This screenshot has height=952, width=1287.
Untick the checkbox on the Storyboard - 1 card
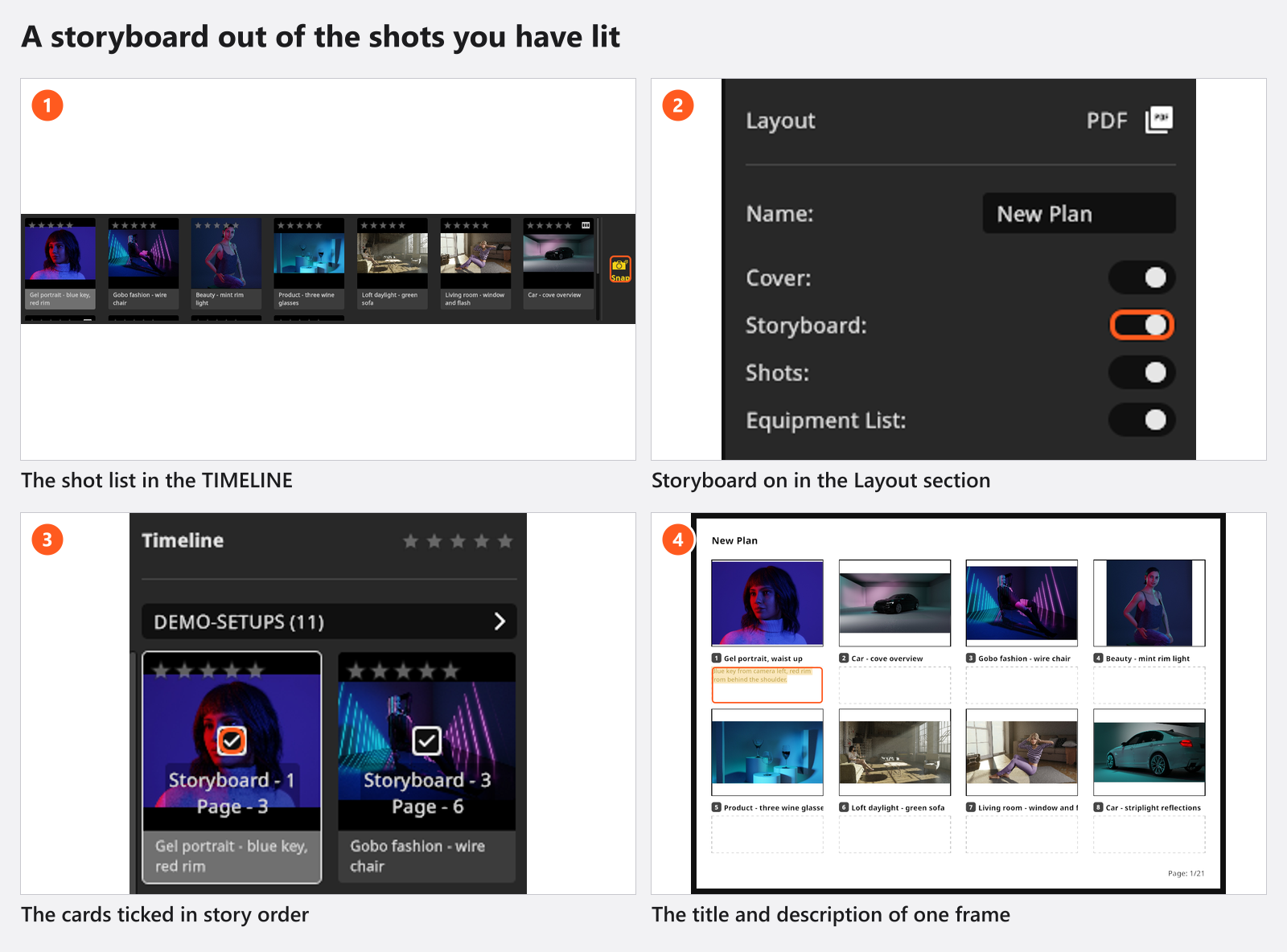click(x=232, y=741)
